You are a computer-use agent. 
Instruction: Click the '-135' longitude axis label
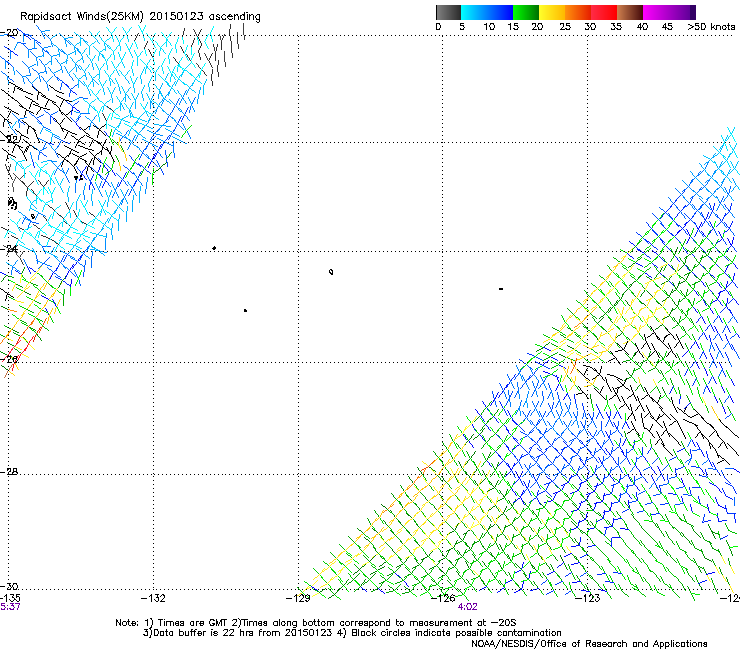(10, 598)
